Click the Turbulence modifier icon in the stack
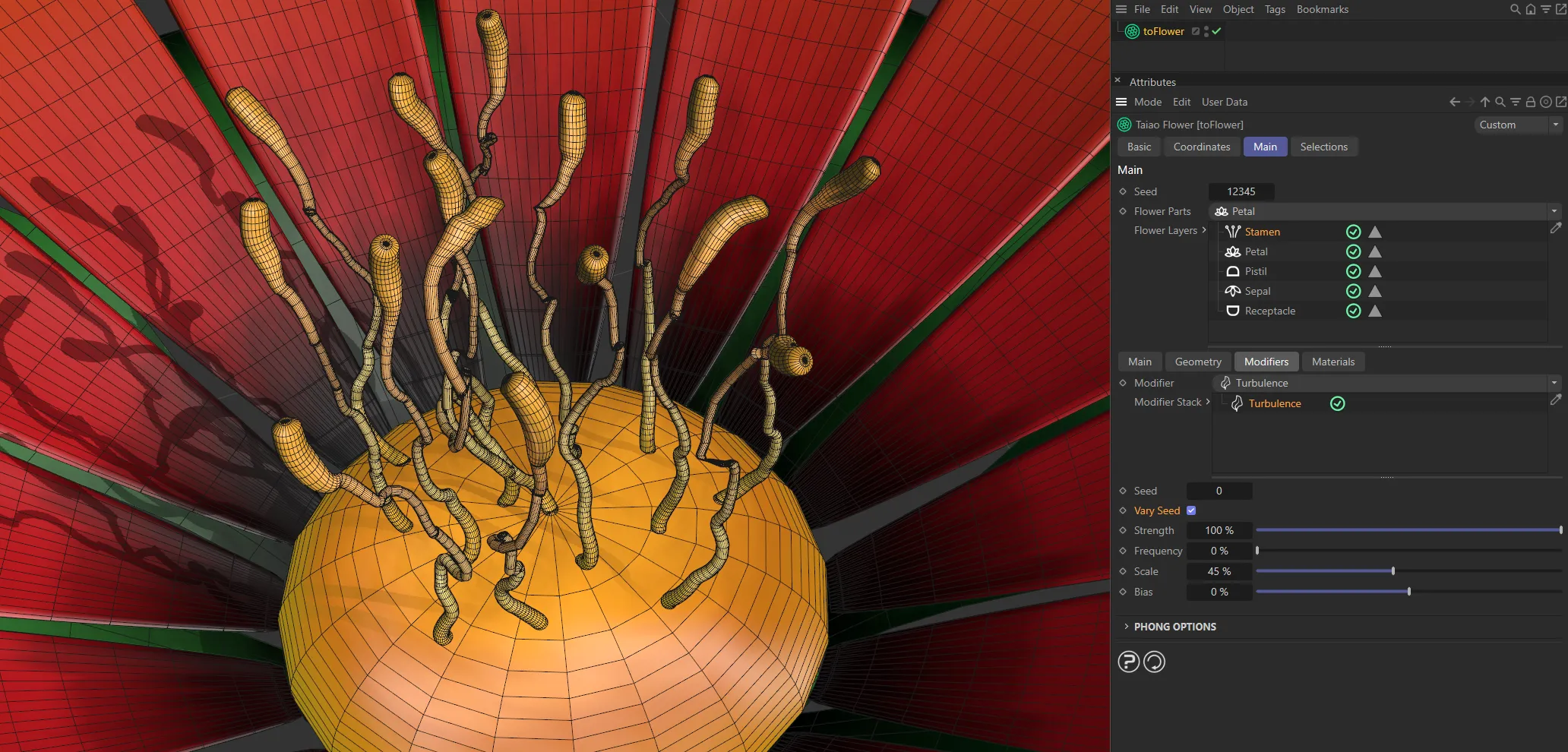The width and height of the screenshot is (1568, 752). click(1235, 403)
